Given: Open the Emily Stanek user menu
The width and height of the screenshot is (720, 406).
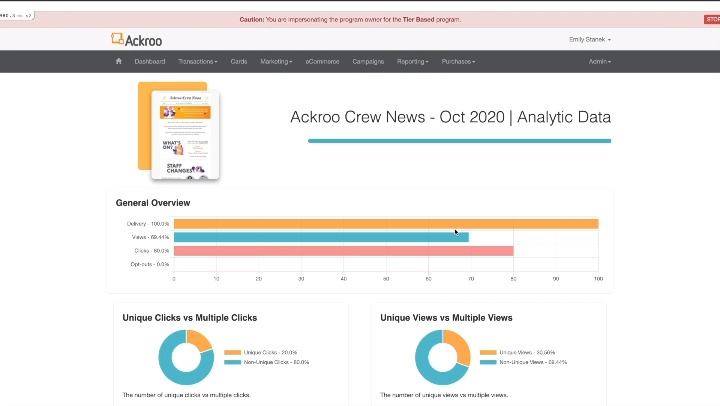Looking at the screenshot, I should [590, 39].
